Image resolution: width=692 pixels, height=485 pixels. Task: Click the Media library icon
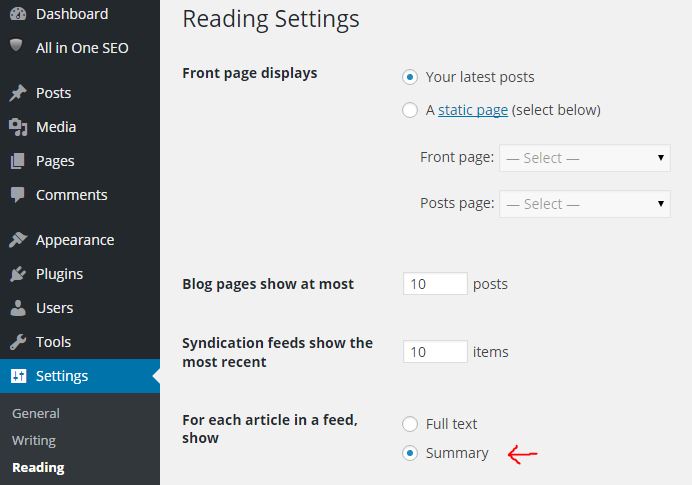[18, 127]
